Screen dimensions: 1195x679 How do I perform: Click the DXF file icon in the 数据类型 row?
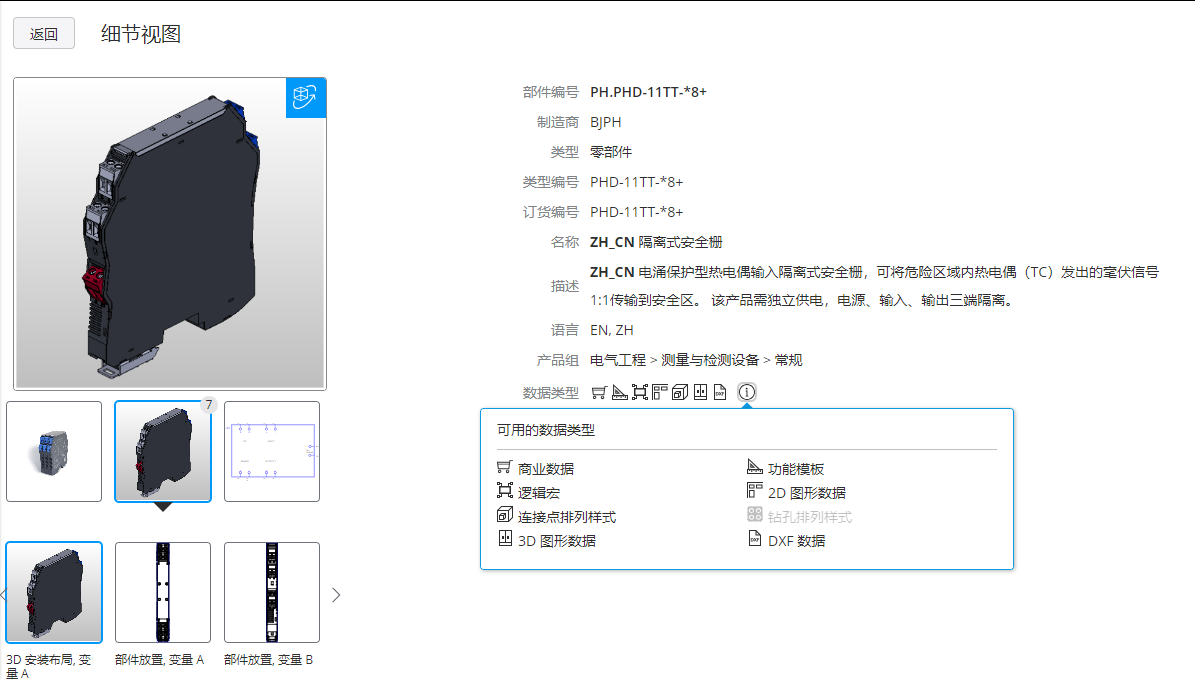click(x=719, y=392)
